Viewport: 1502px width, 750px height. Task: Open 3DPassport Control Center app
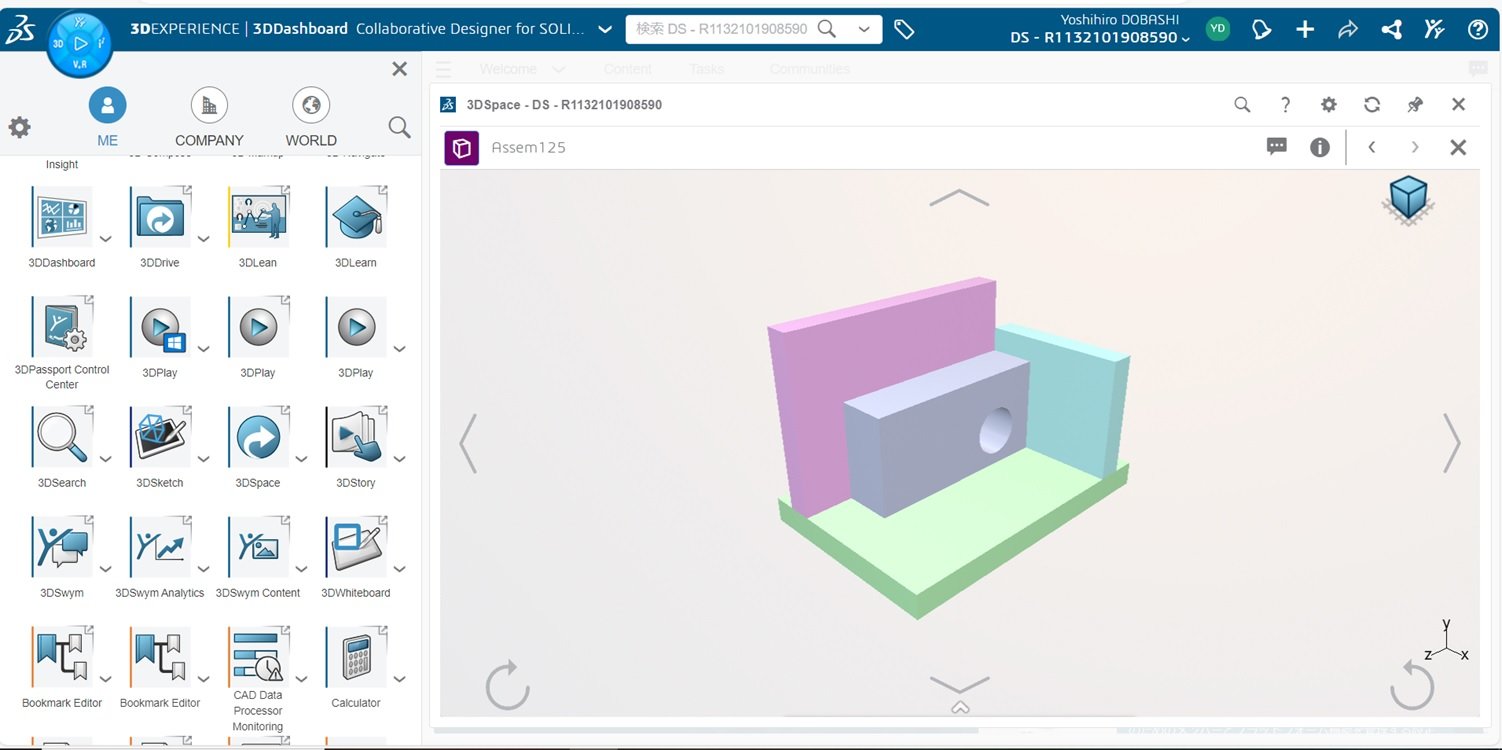[x=62, y=327]
